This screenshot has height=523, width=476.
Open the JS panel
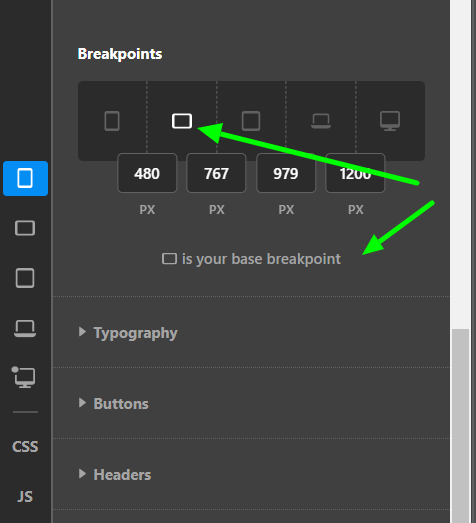coord(25,497)
